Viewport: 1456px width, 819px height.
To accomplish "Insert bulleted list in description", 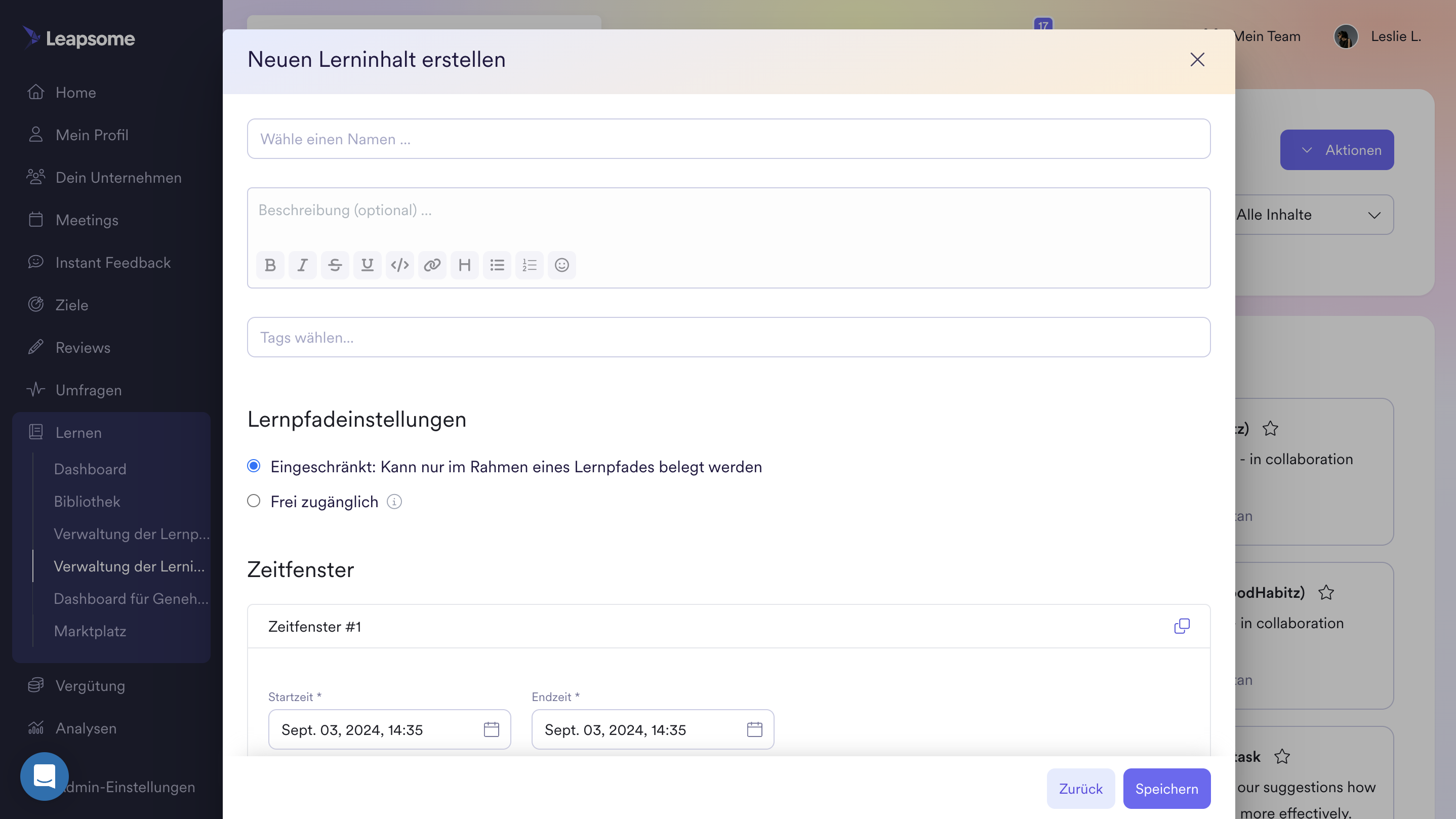I will point(497,265).
